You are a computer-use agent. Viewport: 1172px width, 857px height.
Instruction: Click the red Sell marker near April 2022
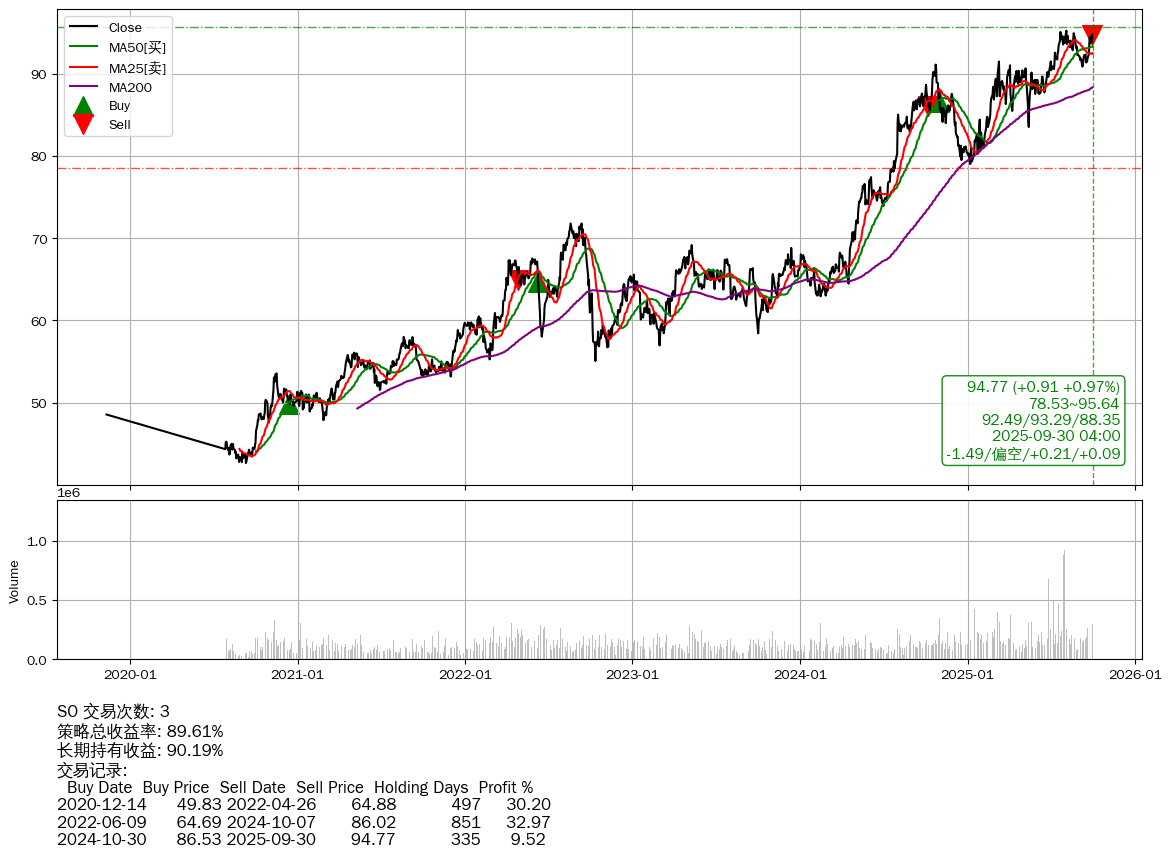[519, 279]
